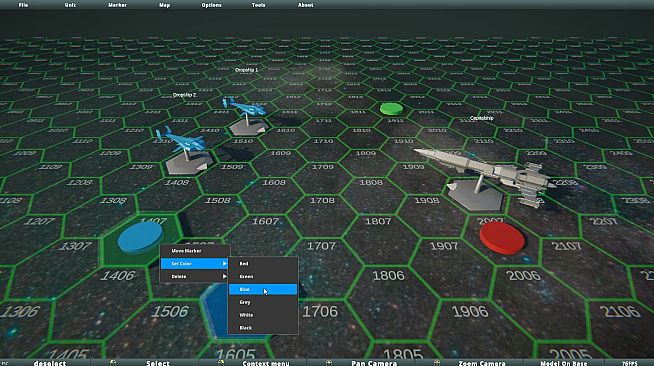This screenshot has width=654, height=366.
Task: Click the Dropship 1 label
Action: [x=247, y=70]
